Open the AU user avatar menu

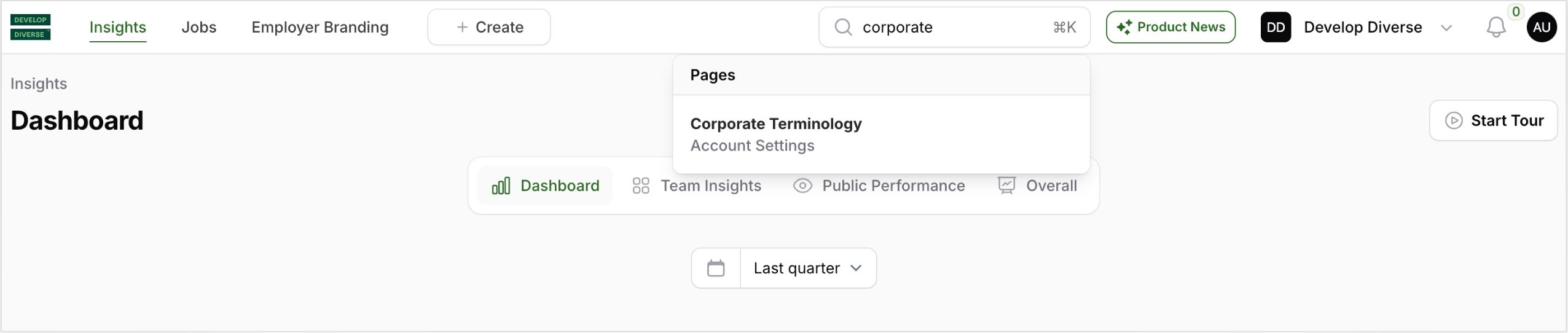pyautogui.click(x=1541, y=27)
